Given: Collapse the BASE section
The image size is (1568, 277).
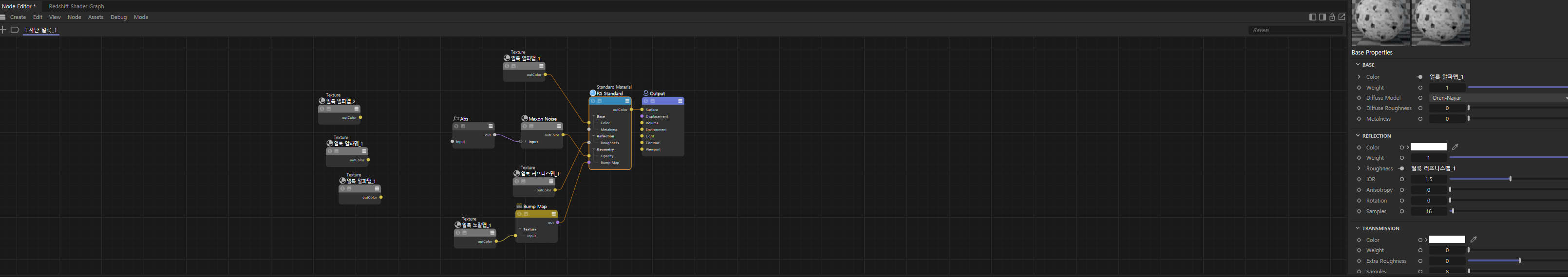Looking at the screenshot, I should (1358, 65).
